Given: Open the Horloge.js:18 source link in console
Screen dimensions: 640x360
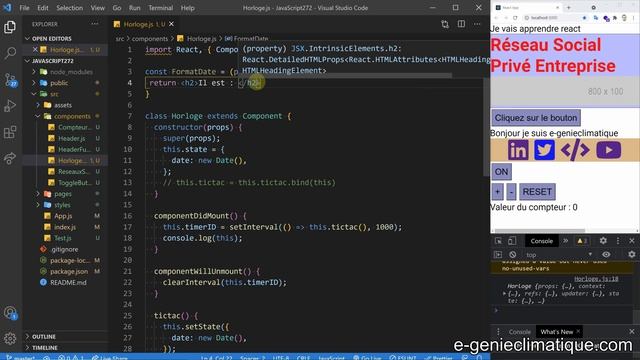Looking at the screenshot, I should [596, 279].
